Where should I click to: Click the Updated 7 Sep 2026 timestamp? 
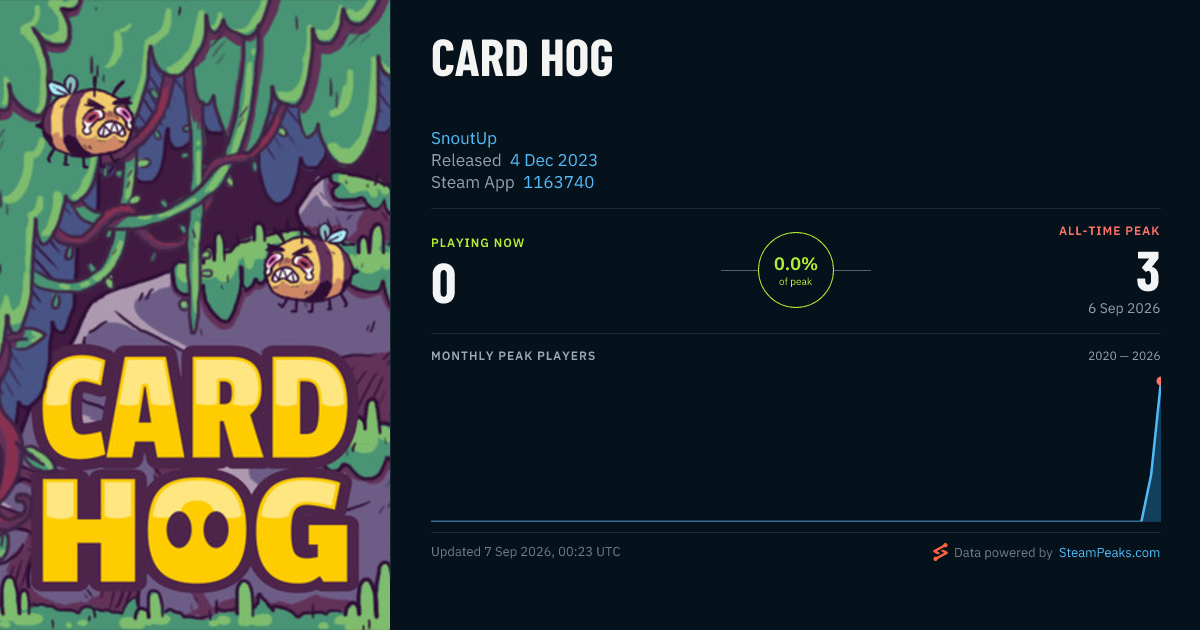[x=526, y=552]
